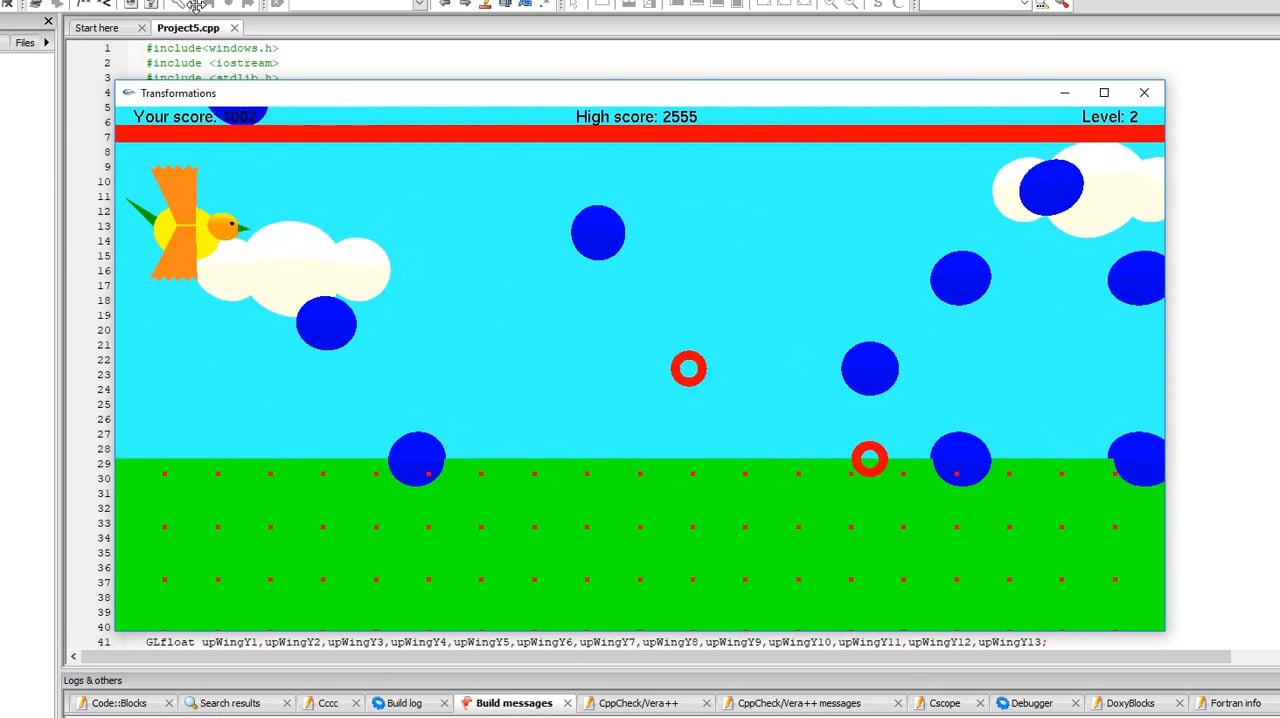Close the Project5.cpp tab

tap(235, 28)
